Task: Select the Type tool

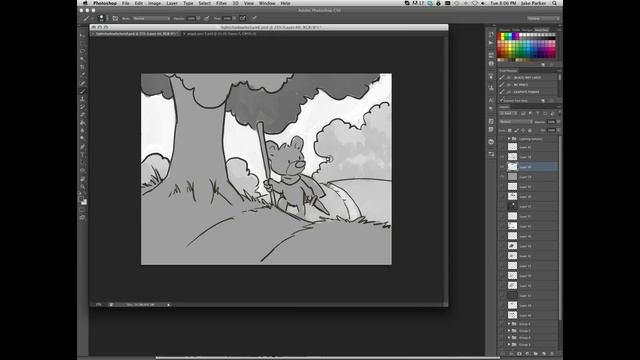Action: coord(83,154)
